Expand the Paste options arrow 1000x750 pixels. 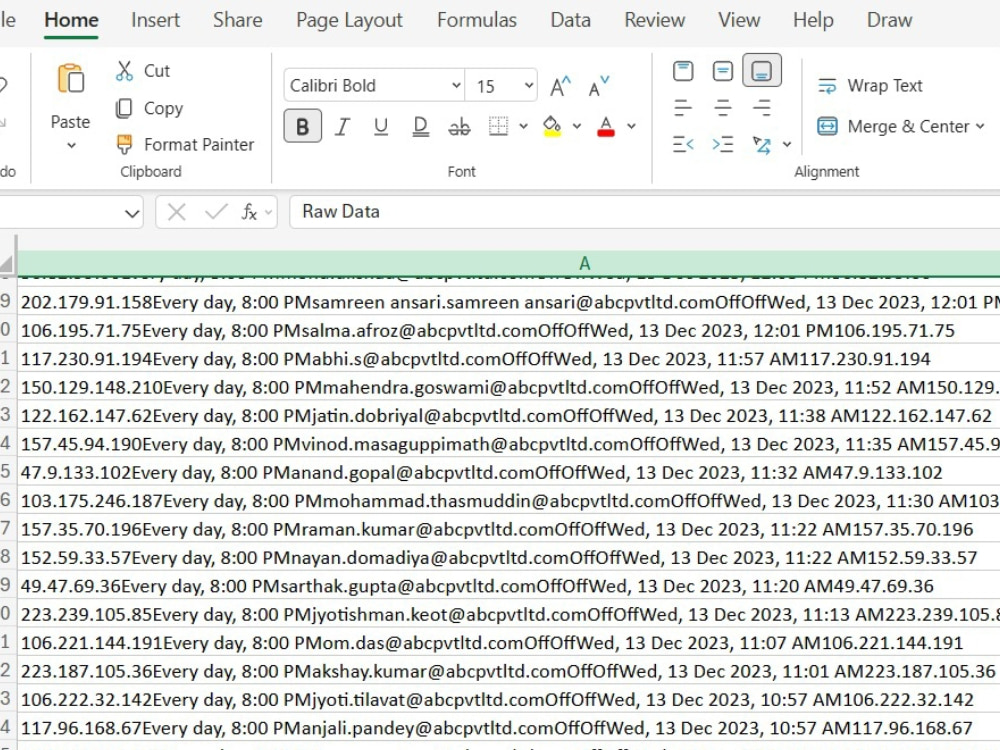[71, 146]
